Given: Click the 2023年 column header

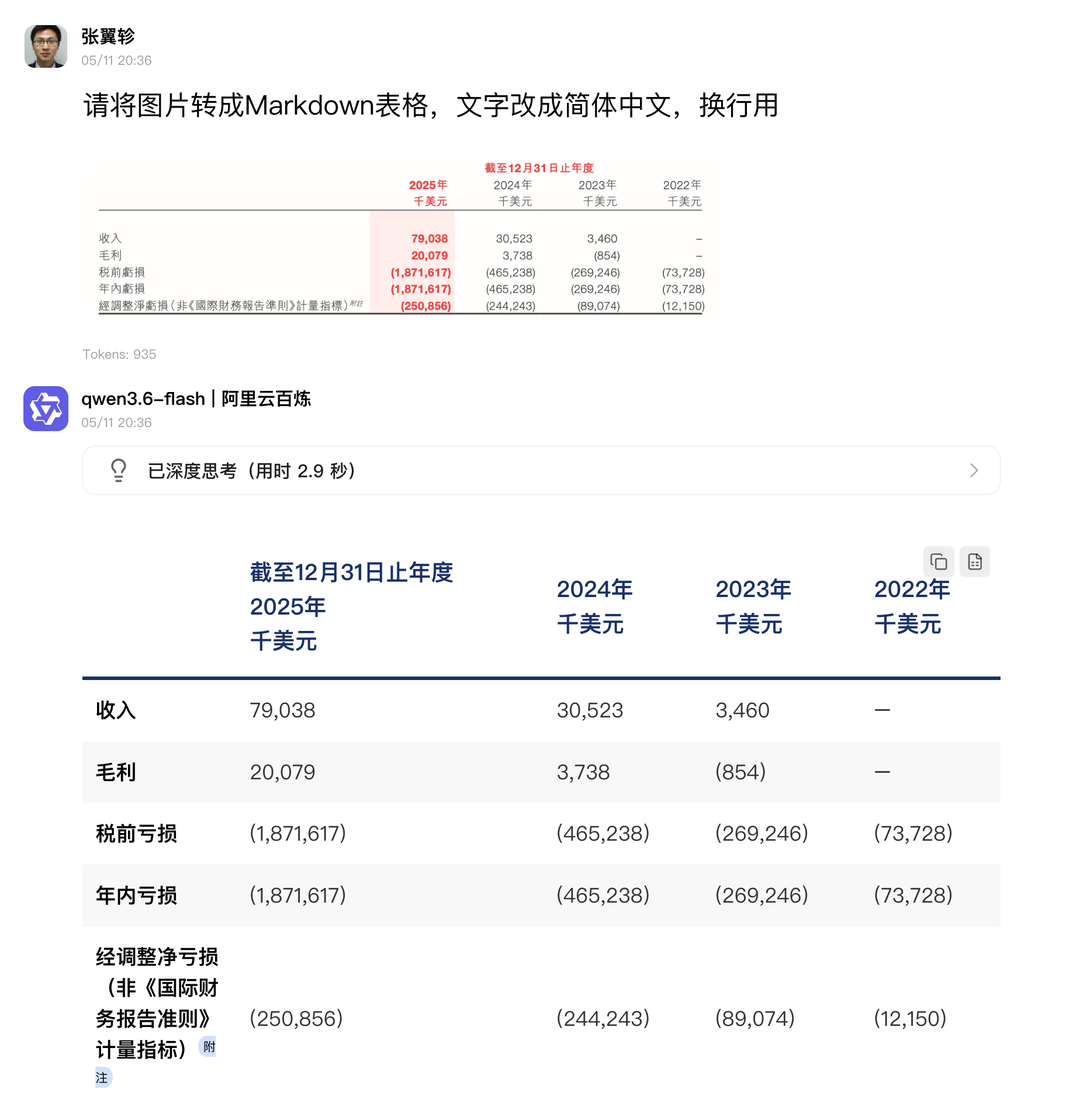Looking at the screenshot, I should pos(753,590).
